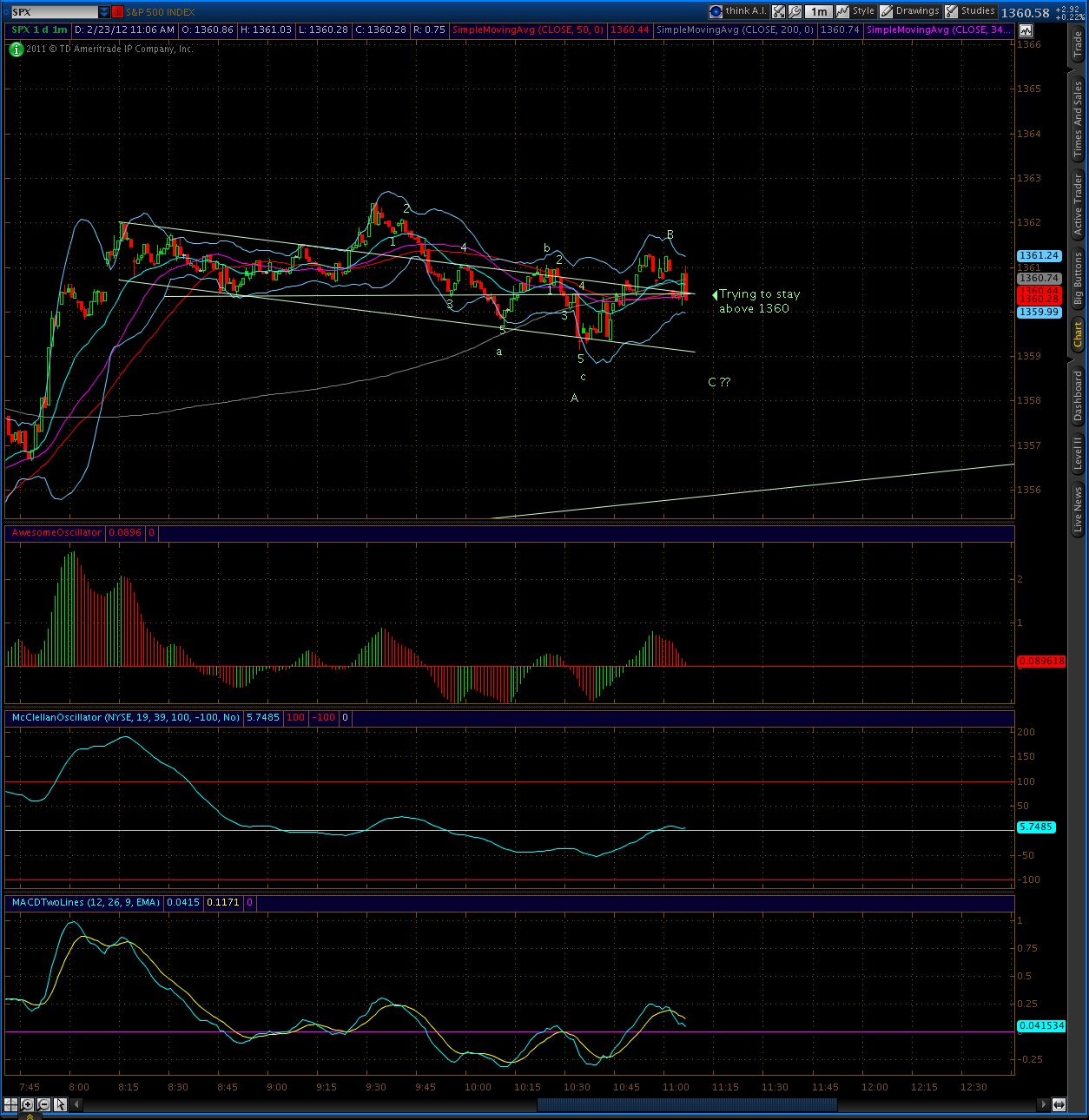Viewport: 1089px width, 1120px height.
Task: Click the 5.7485 McClellan value bubble
Action: click(1036, 827)
